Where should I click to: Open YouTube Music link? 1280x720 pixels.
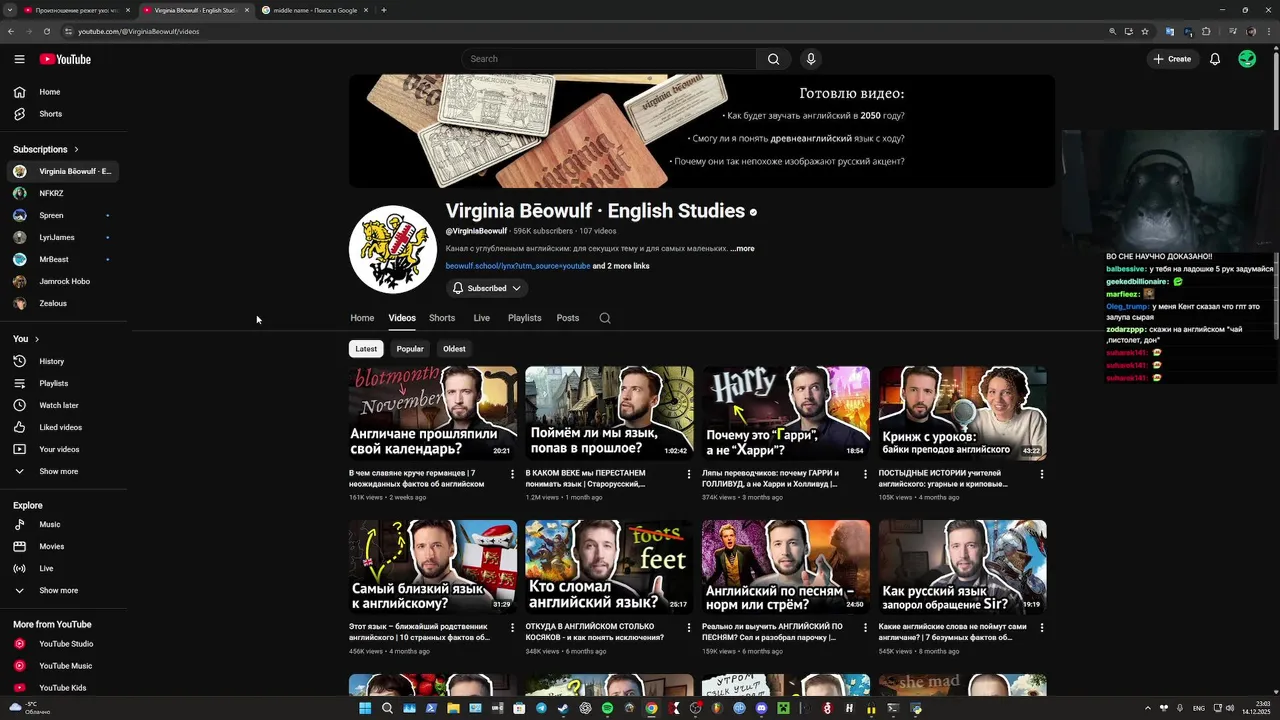point(64,666)
